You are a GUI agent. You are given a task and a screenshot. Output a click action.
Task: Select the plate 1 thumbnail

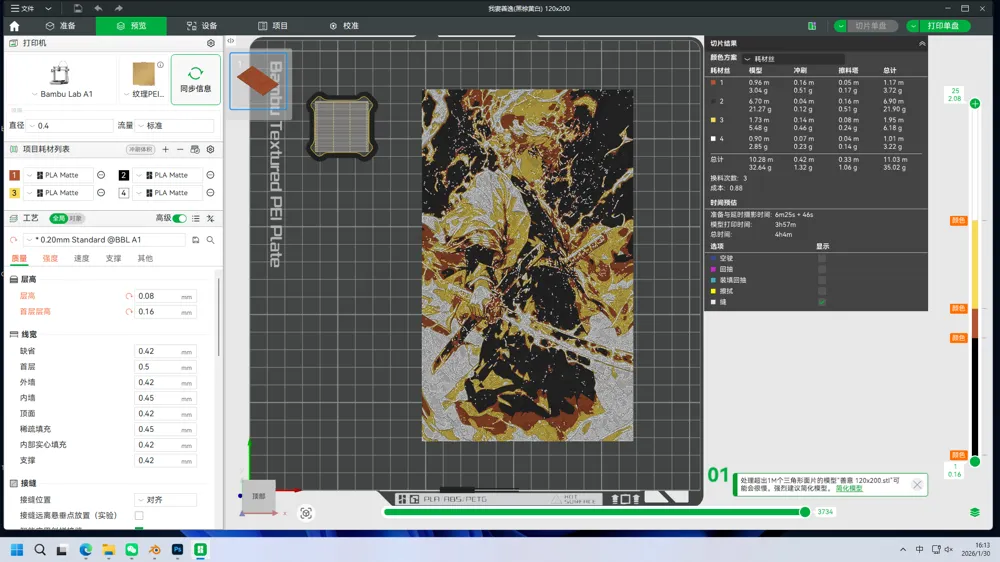pos(258,81)
